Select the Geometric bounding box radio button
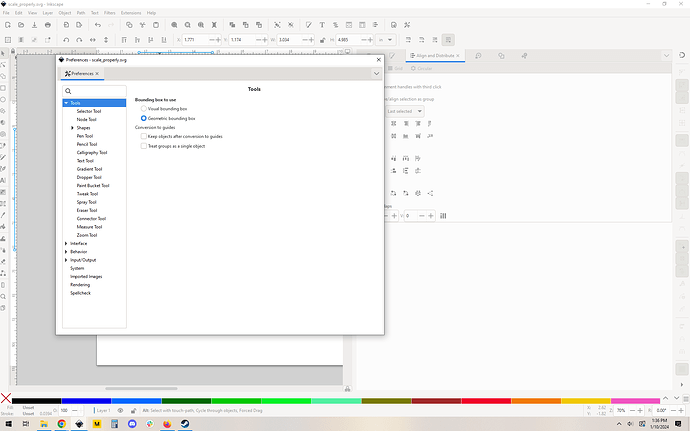Viewport: 690px width, 431px height. click(x=143, y=118)
